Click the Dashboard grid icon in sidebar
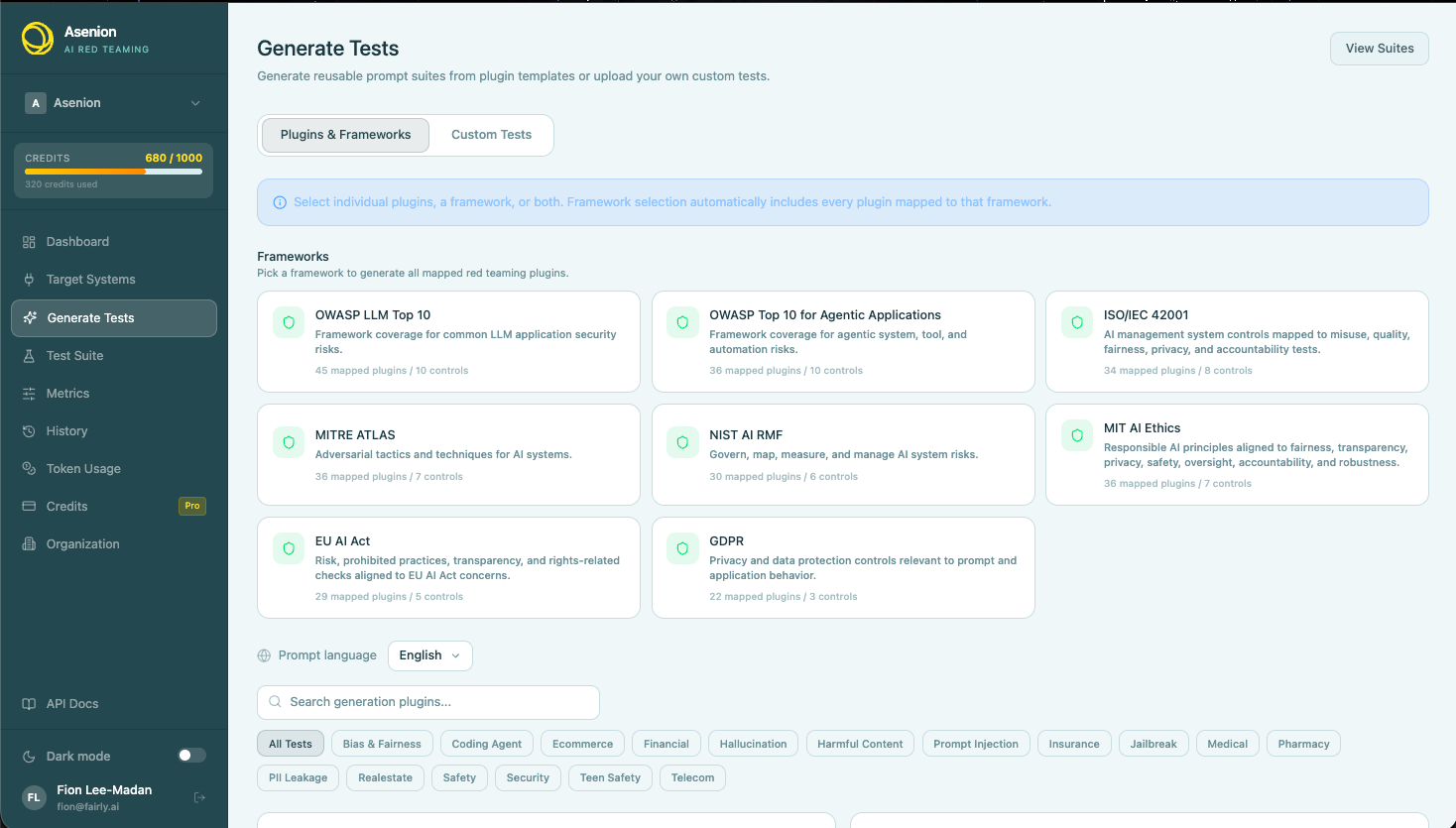 (29, 242)
